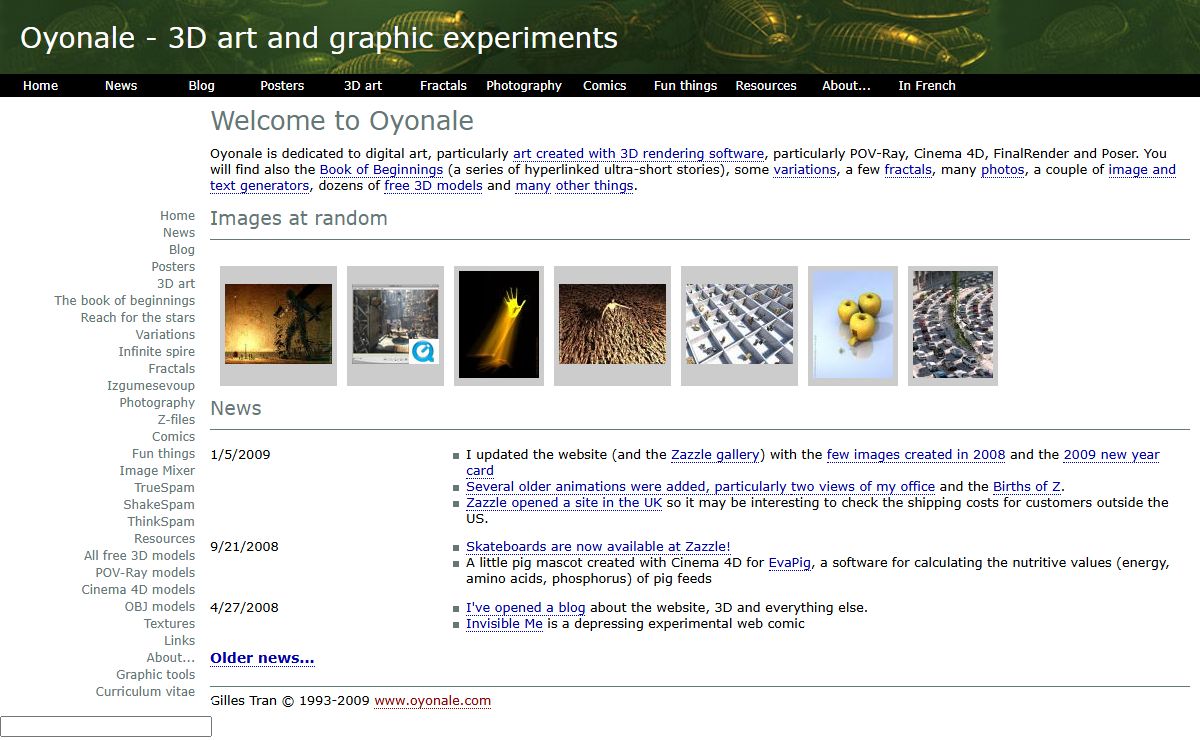Open 'Zazzle opened a site in the UK' link
This screenshot has height=740, width=1200.
[564, 503]
